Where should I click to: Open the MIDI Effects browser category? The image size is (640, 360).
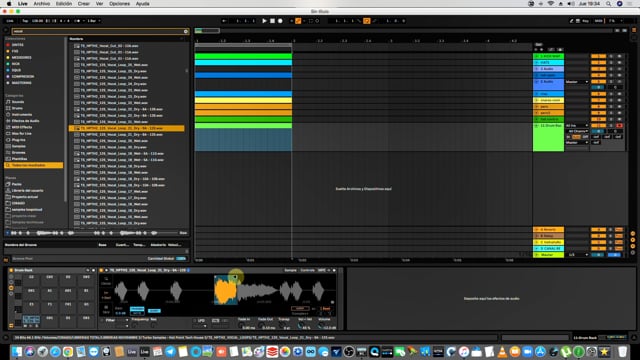[22, 127]
